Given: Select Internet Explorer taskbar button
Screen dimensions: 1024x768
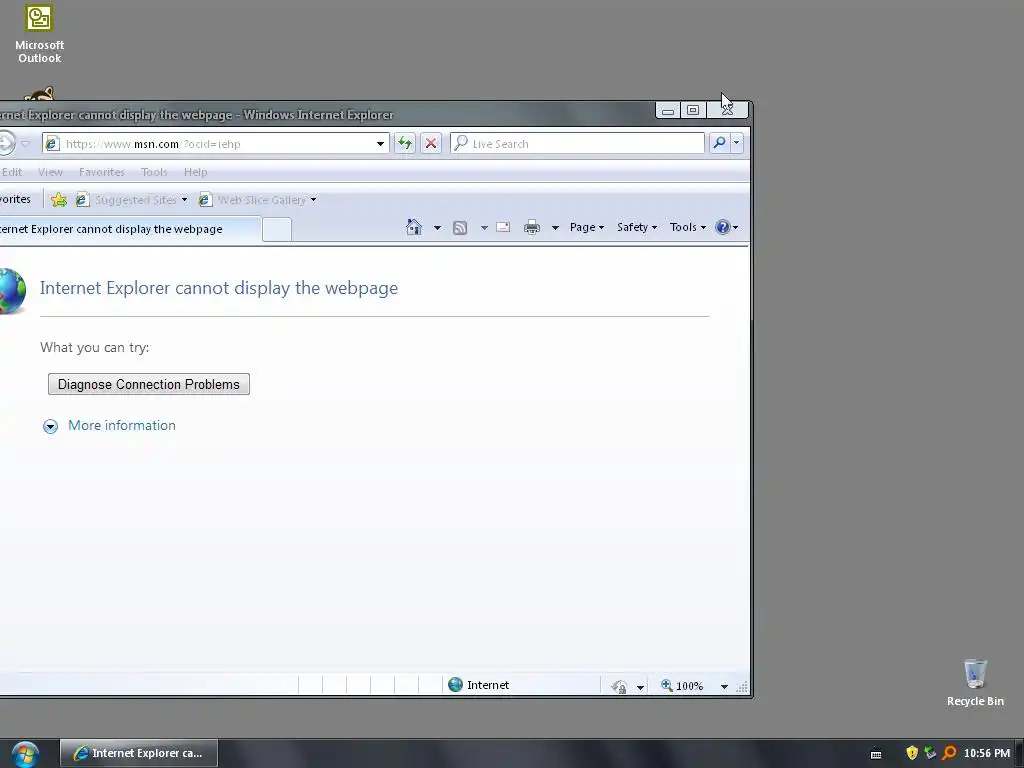Looking at the screenshot, I should click(139, 753).
